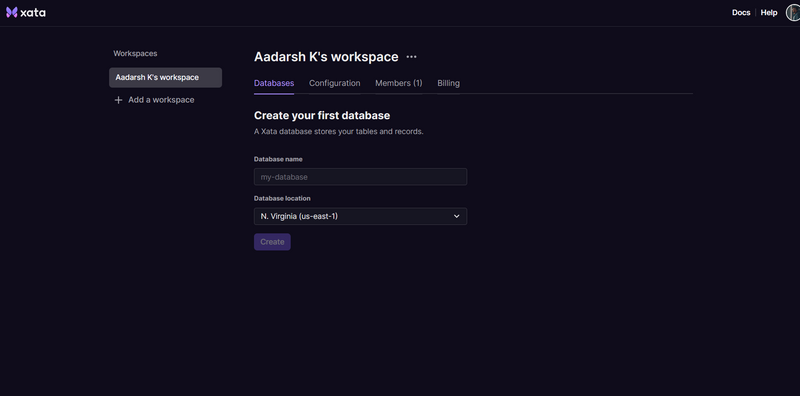Click the Database name label

point(278,159)
